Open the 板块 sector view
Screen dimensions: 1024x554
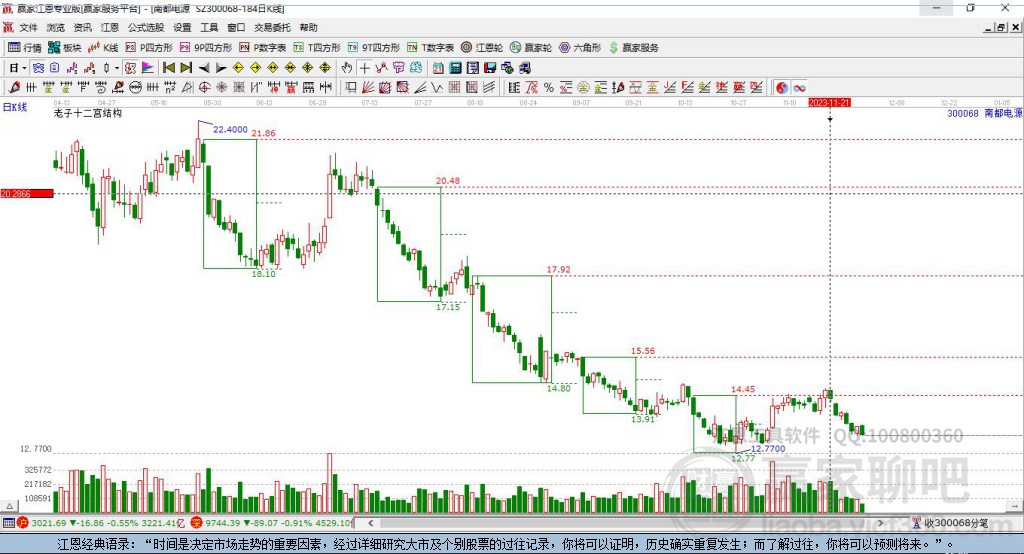click(x=65, y=48)
